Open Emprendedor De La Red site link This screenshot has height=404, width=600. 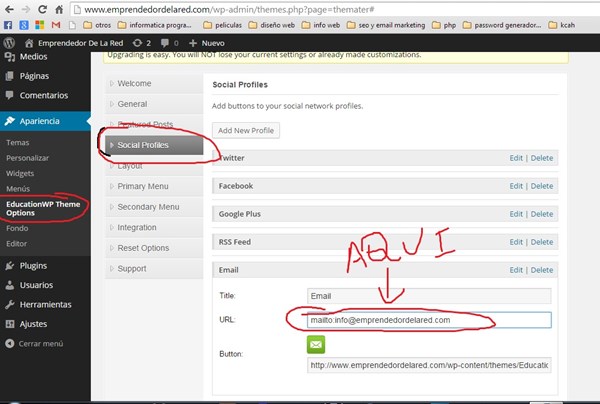point(74,43)
